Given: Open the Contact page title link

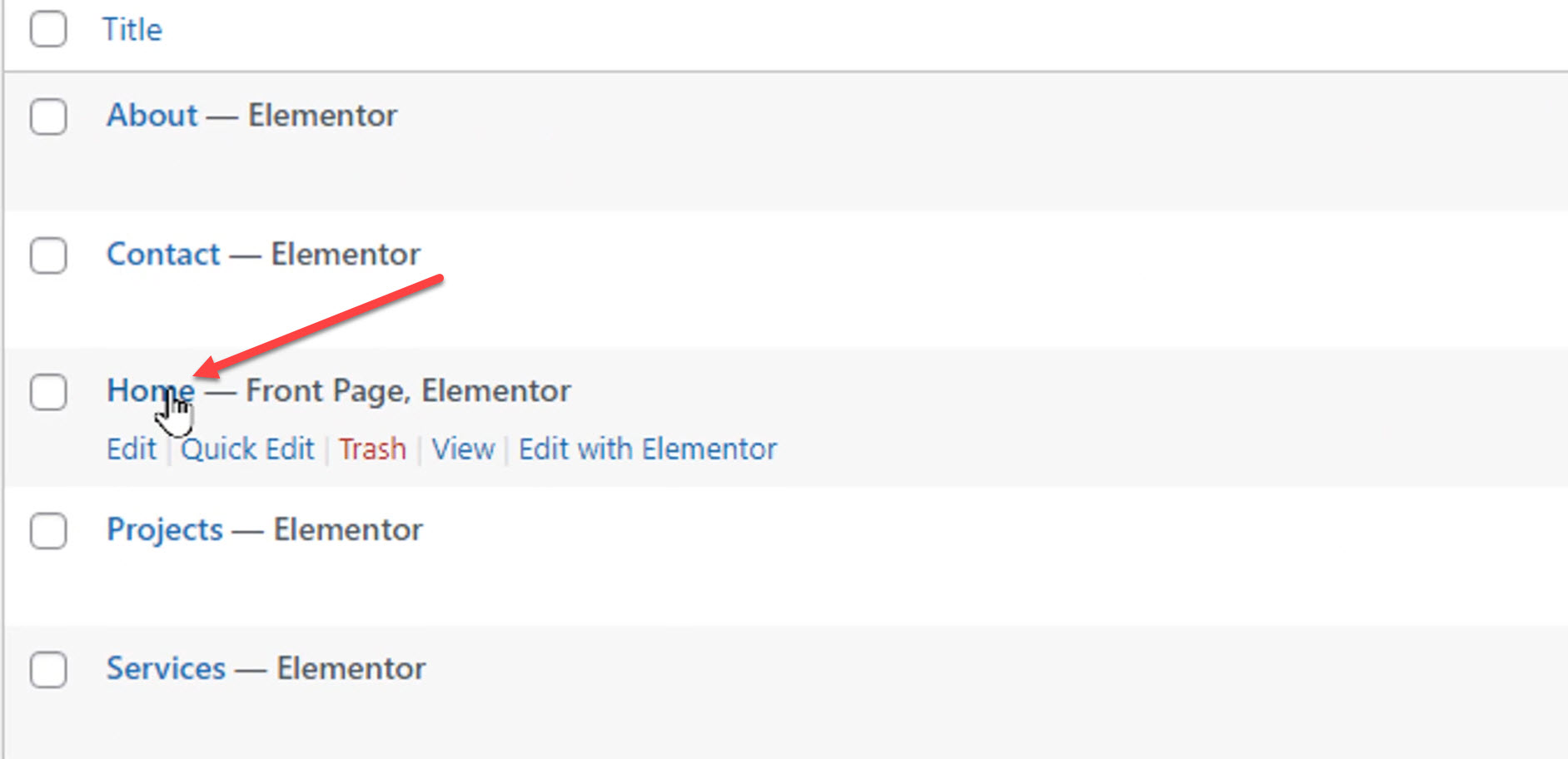Looking at the screenshot, I should click(x=163, y=254).
